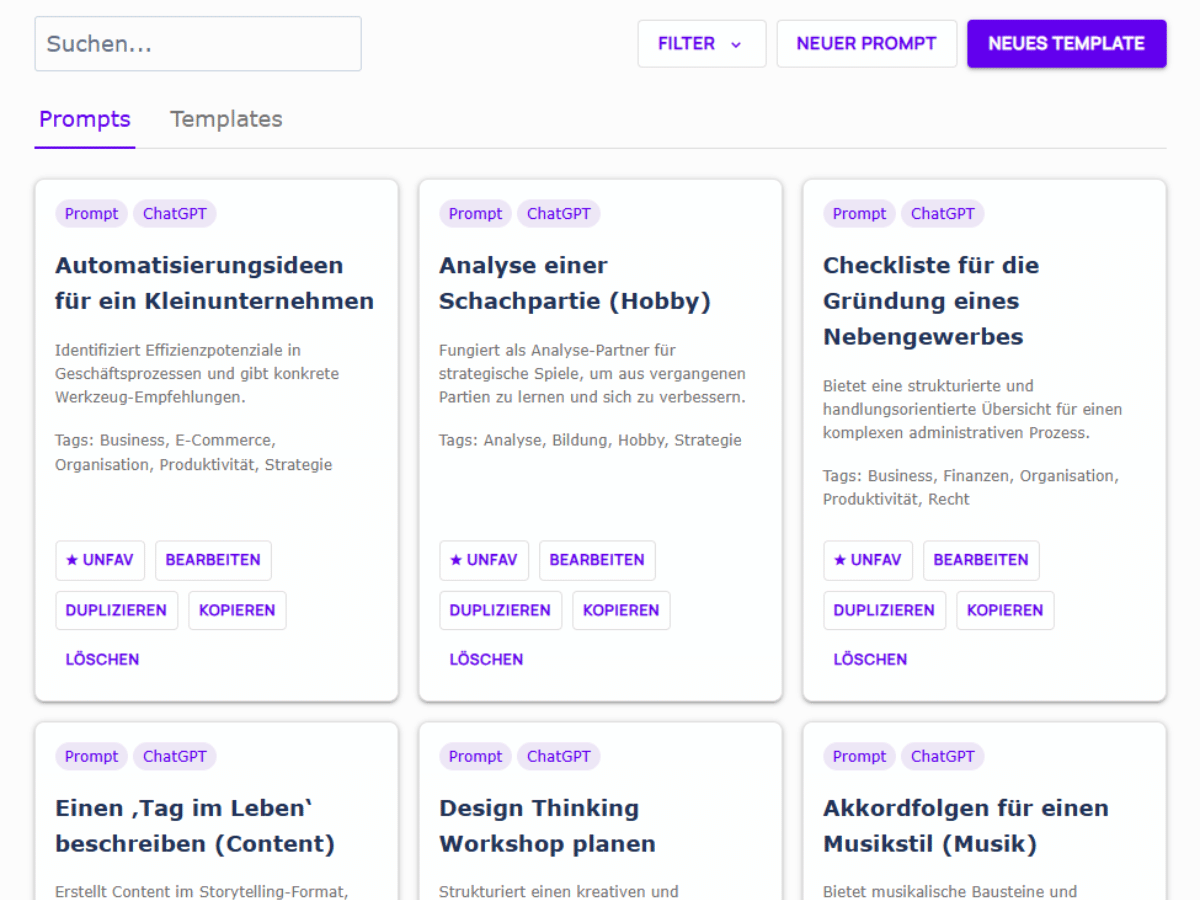Toggle favorite star on Schachpartie card
This screenshot has height=900, width=1200.
point(484,560)
